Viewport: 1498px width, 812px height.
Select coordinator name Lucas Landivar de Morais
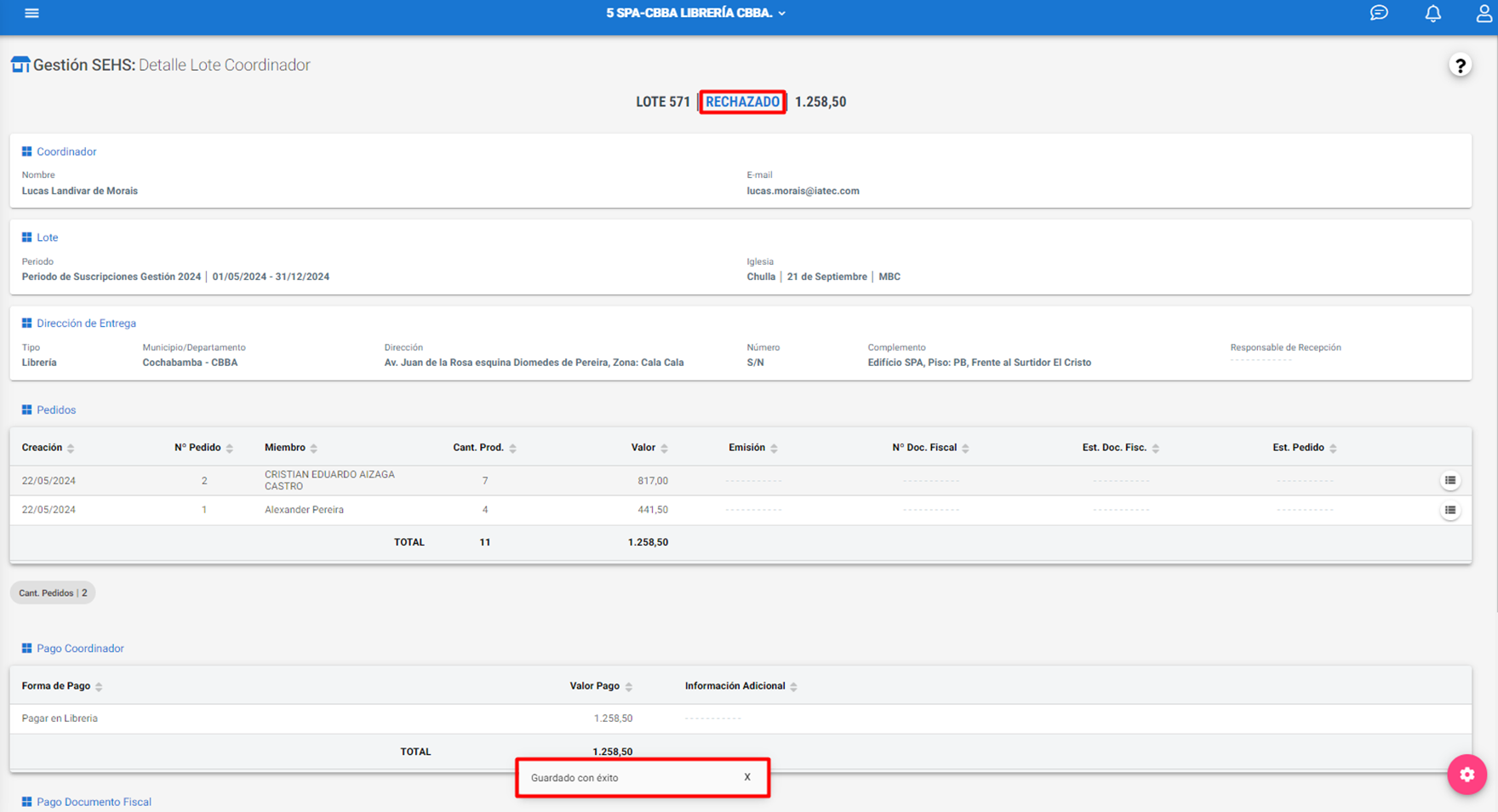coord(80,191)
